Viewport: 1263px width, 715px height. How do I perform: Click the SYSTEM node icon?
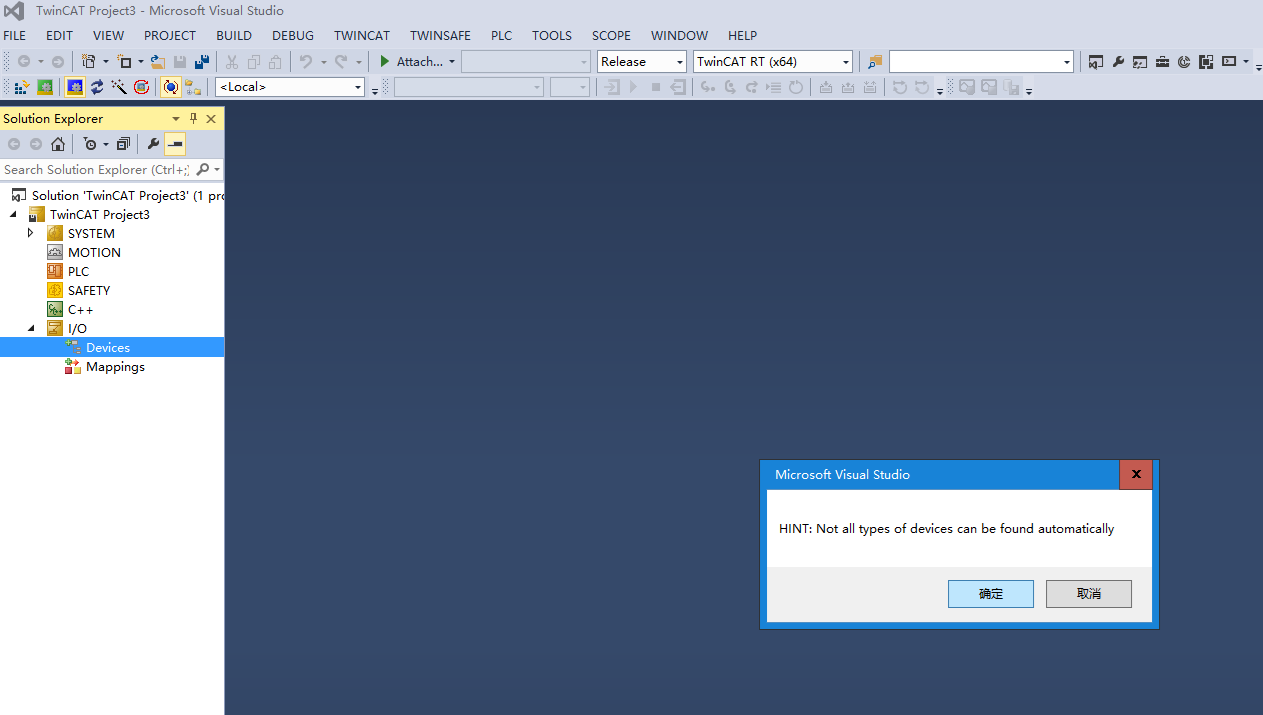pyautogui.click(x=55, y=233)
